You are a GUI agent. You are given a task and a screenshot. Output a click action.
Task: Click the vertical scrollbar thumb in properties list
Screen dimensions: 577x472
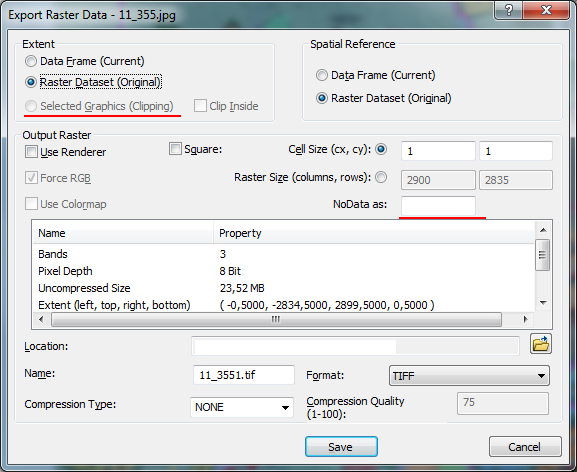pyautogui.click(x=543, y=255)
